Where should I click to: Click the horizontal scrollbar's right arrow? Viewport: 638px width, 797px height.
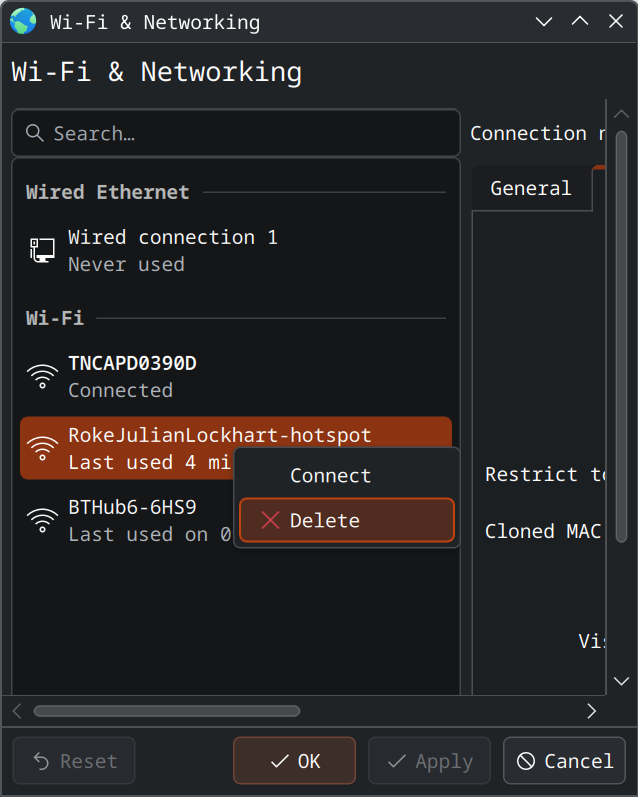pos(591,711)
